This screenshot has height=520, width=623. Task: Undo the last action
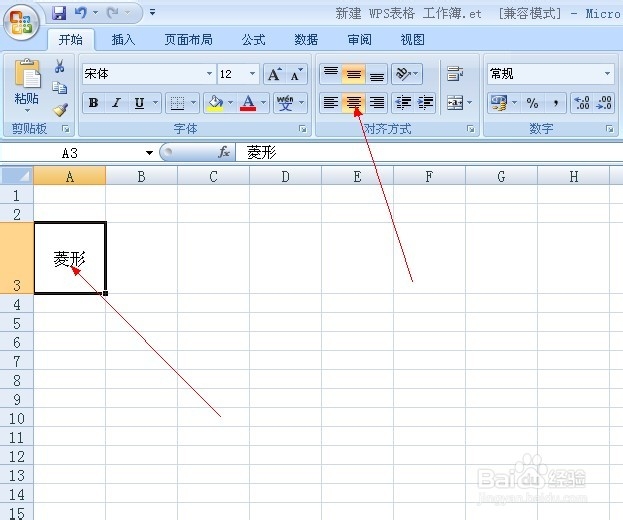point(80,13)
